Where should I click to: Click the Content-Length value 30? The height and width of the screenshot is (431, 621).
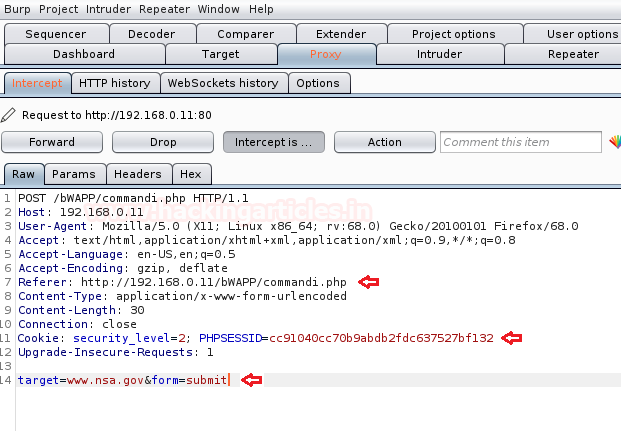[137, 310]
